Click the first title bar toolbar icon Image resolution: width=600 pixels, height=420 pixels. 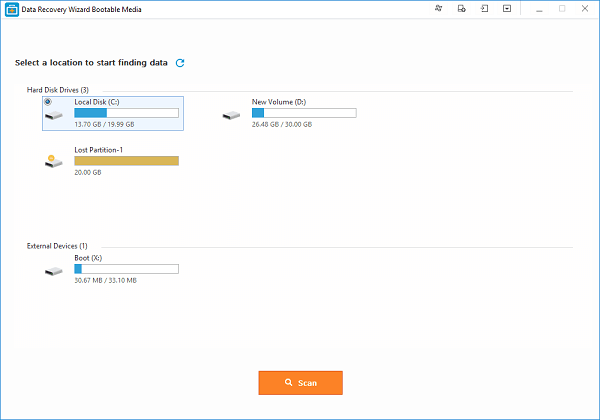pyautogui.click(x=439, y=8)
